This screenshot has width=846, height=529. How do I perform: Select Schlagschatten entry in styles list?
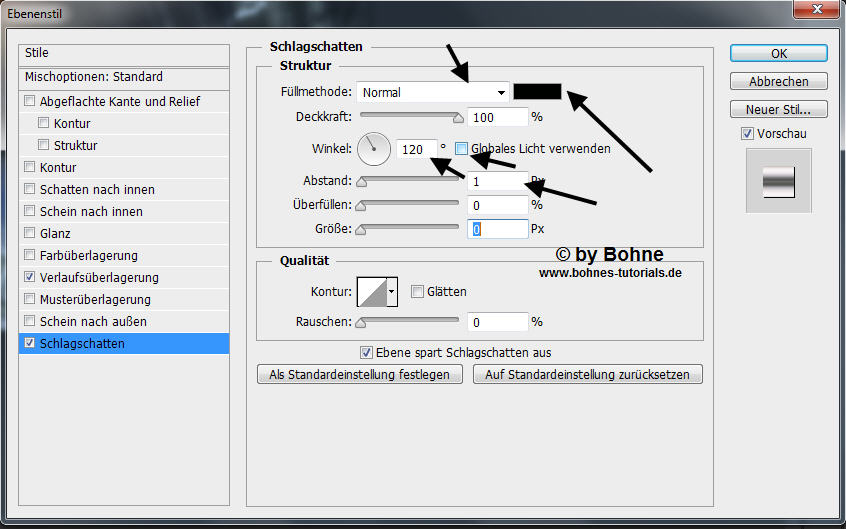[82, 343]
